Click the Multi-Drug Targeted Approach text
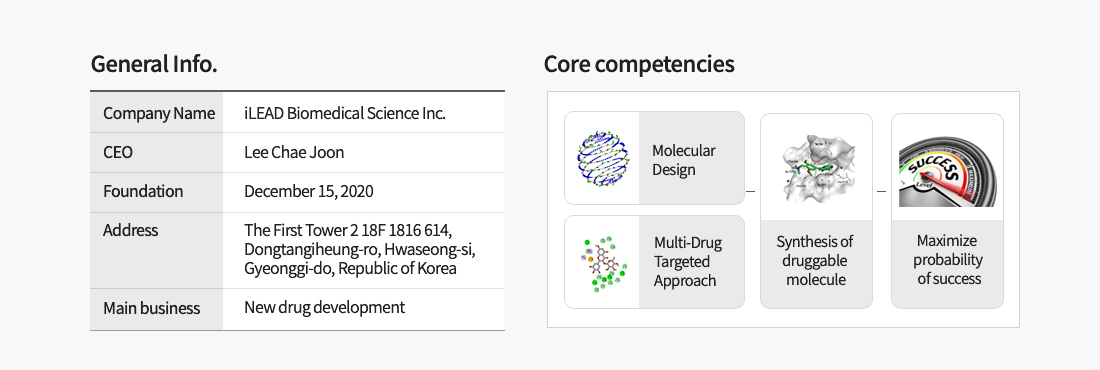The width and height of the screenshot is (1100, 370). (688, 262)
